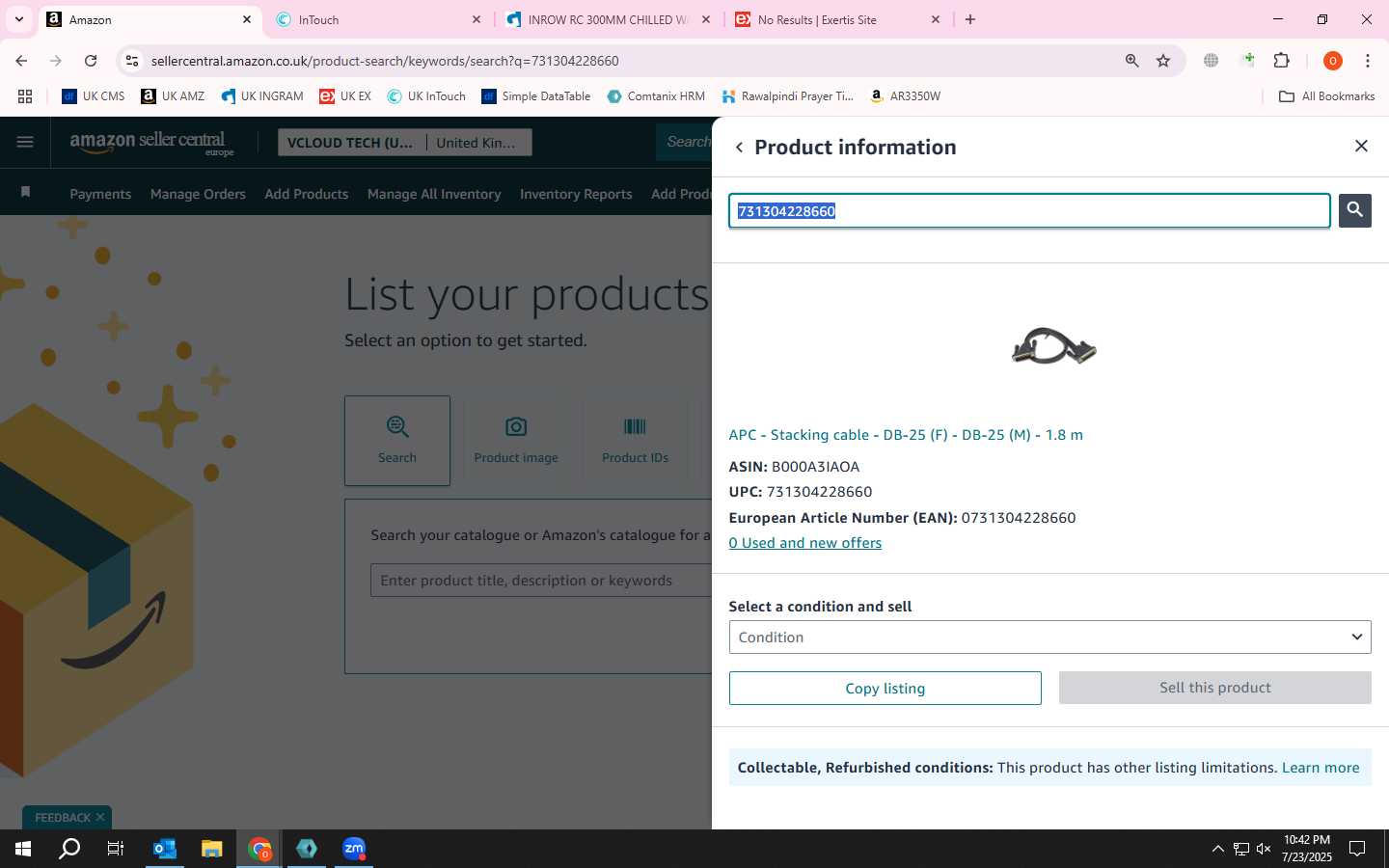Open the All Bookmarks folder

coord(1326,96)
